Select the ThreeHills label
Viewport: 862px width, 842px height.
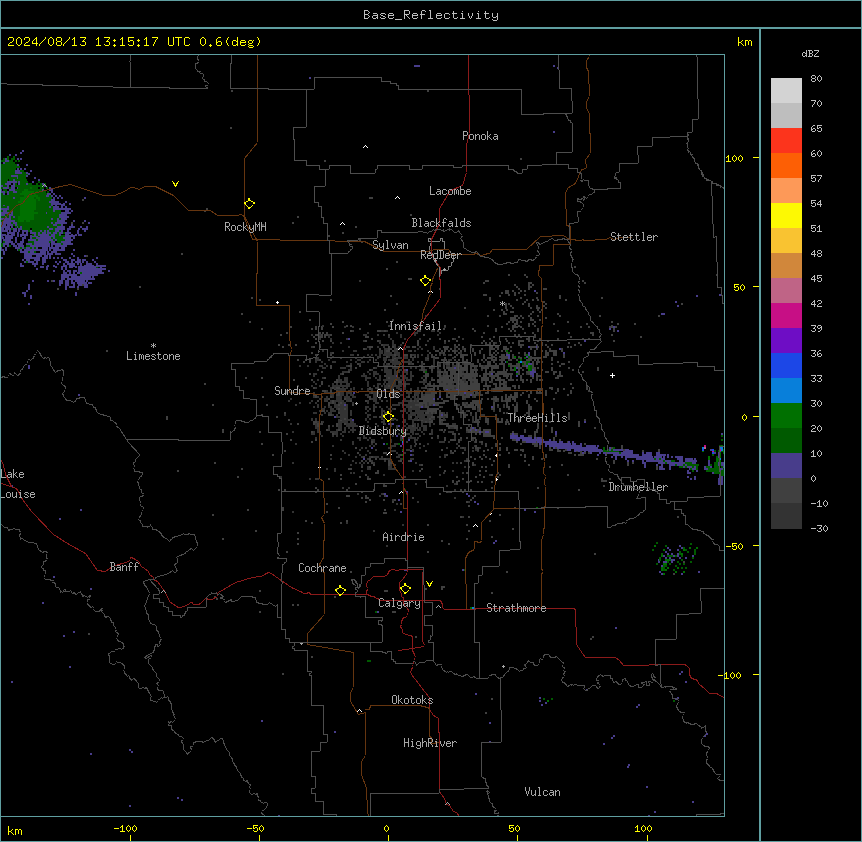(x=537, y=418)
